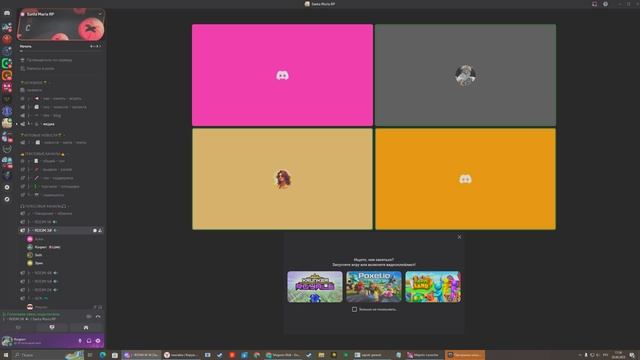Launch the Poxel.io activity thumbnail
The width and height of the screenshot is (640, 360).
(x=374, y=287)
